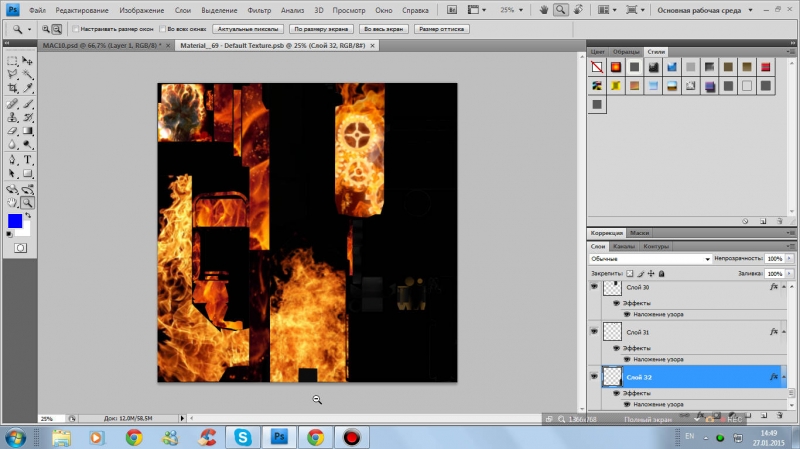
Task: Select the Blur tool
Action: pyautogui.click(x=12, y=144)
